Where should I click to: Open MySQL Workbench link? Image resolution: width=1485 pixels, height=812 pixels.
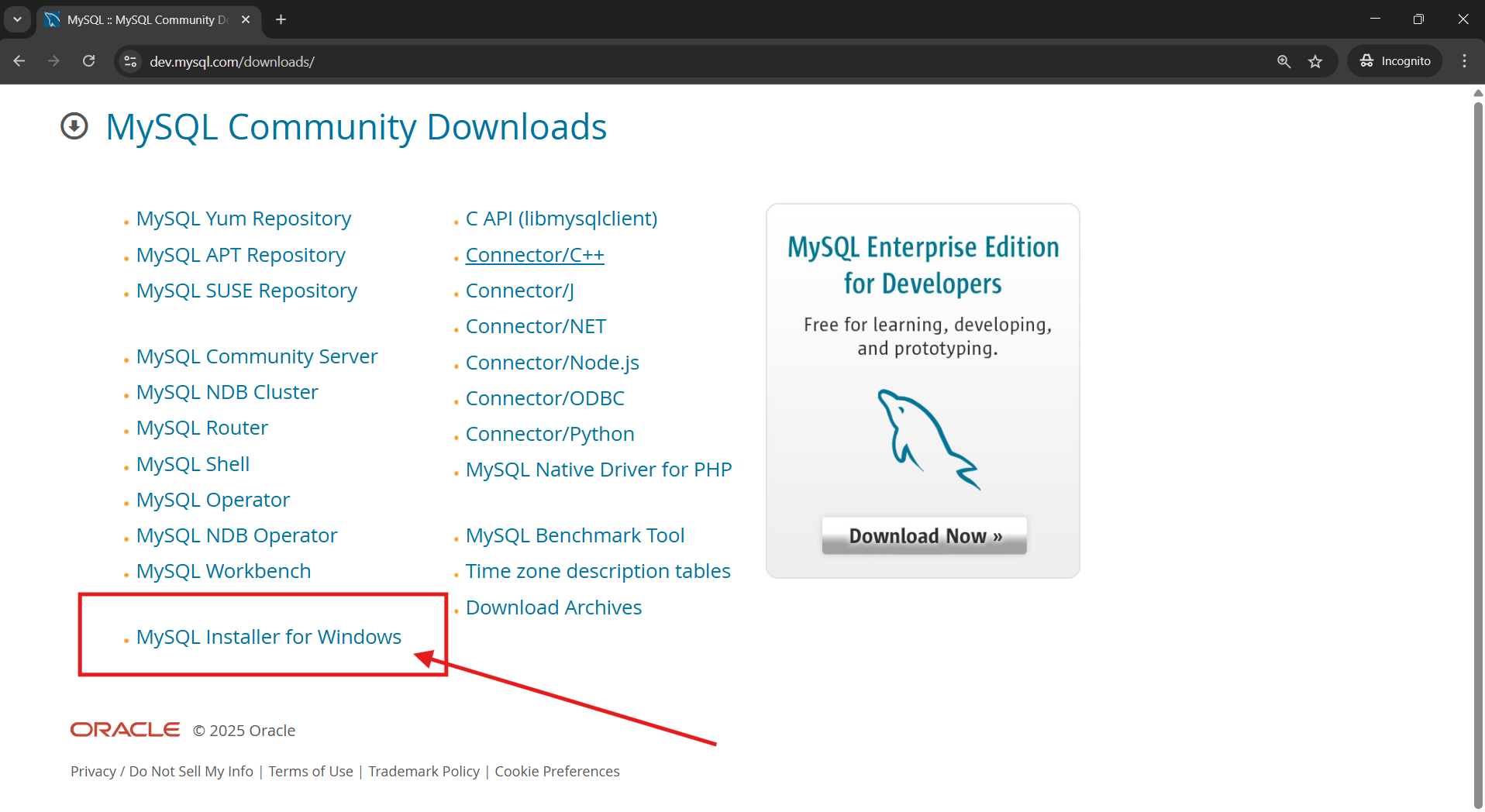click(223, 571)
